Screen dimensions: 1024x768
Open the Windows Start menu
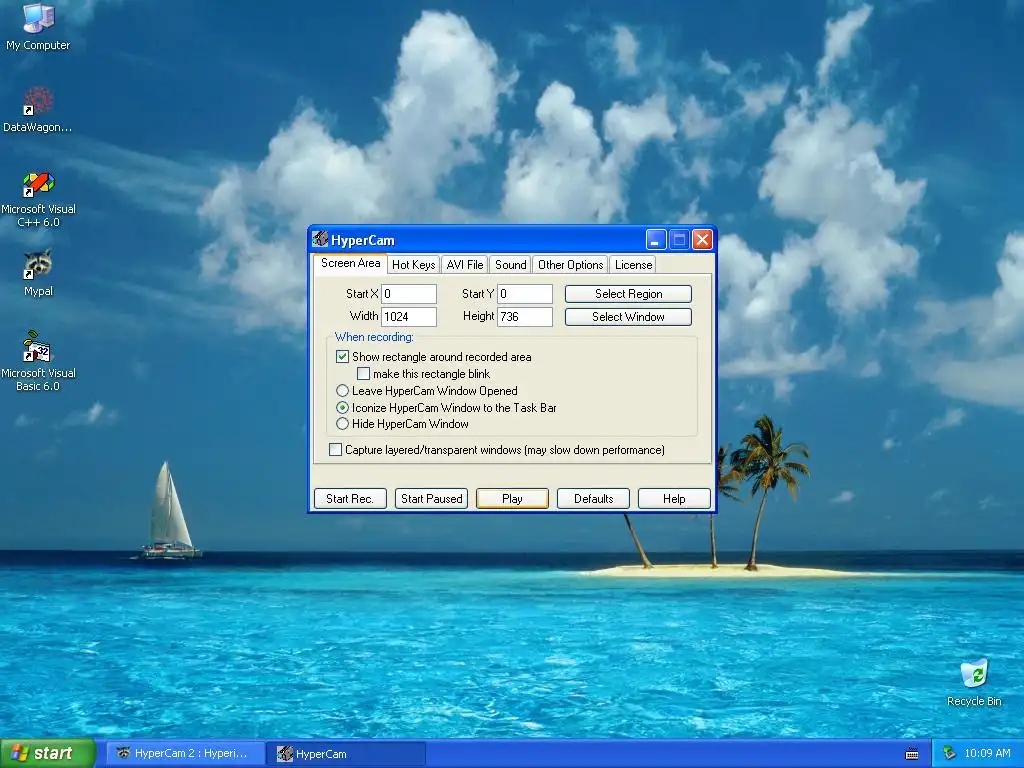click(47, 754)
